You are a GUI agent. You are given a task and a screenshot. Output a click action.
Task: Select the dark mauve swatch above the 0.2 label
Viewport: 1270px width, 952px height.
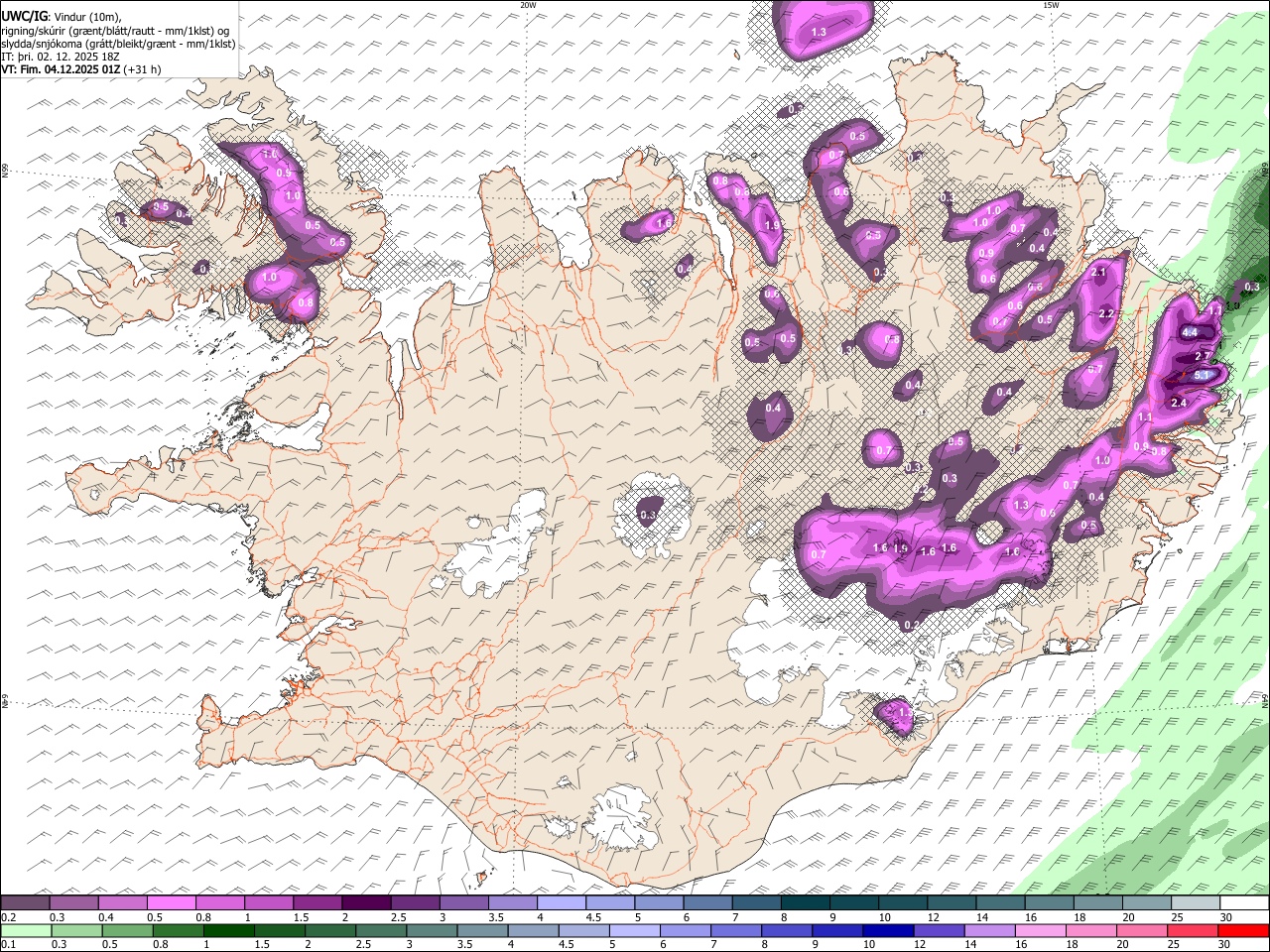point(25,902)
